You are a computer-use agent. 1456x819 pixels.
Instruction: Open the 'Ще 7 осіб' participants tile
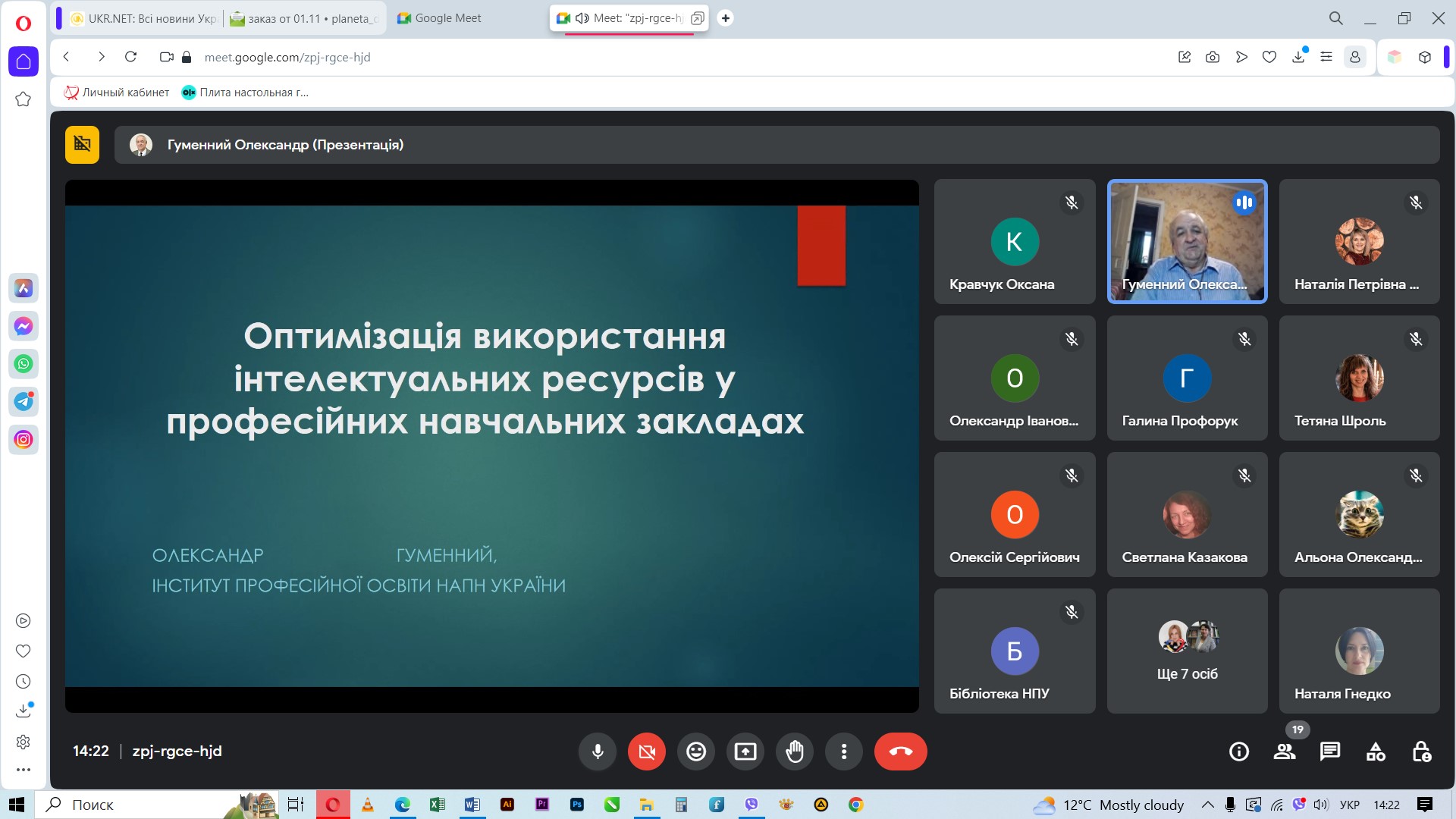(x=1187, y=651)
